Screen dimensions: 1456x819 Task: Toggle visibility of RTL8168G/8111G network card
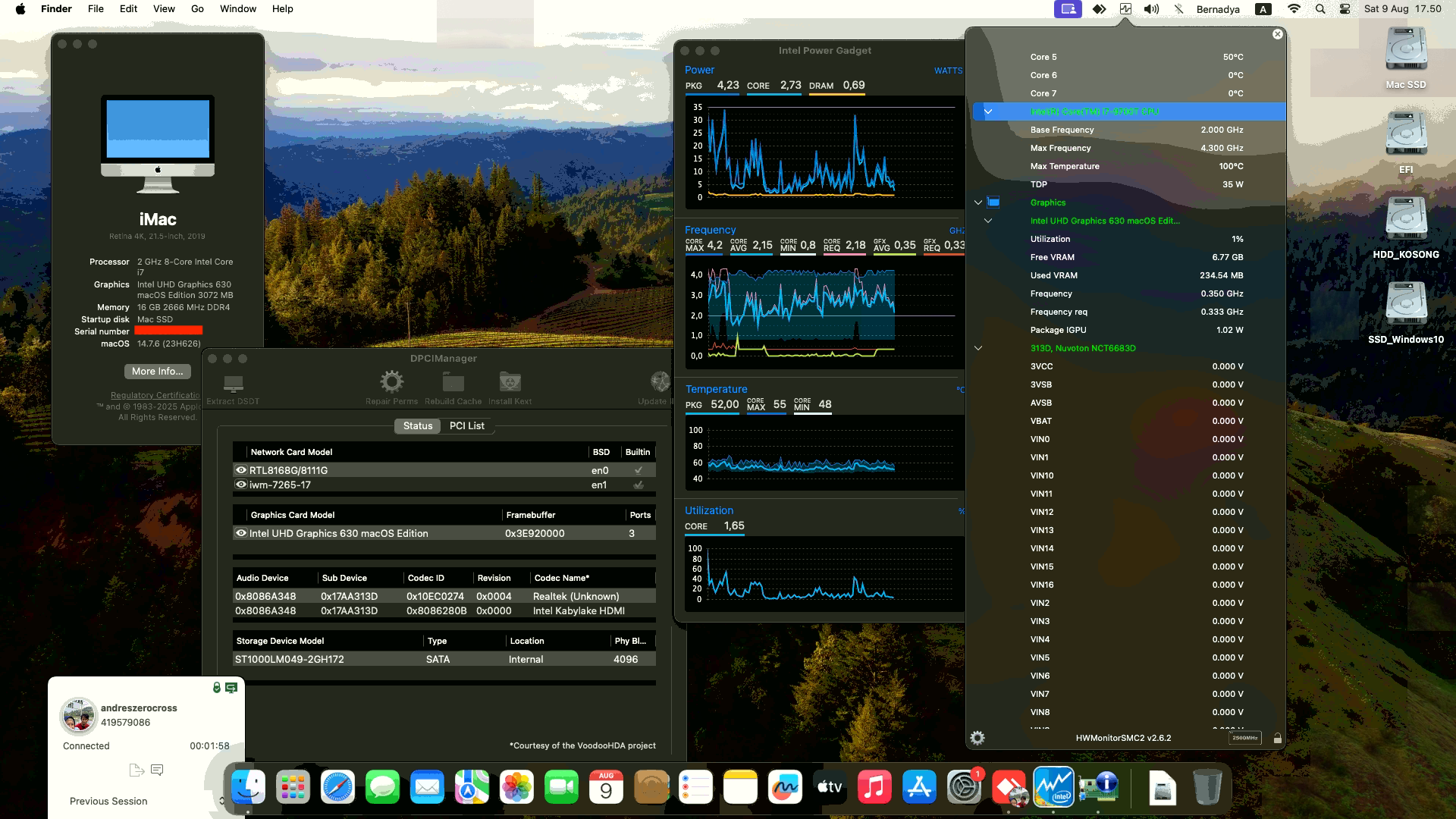coord(241,470)
